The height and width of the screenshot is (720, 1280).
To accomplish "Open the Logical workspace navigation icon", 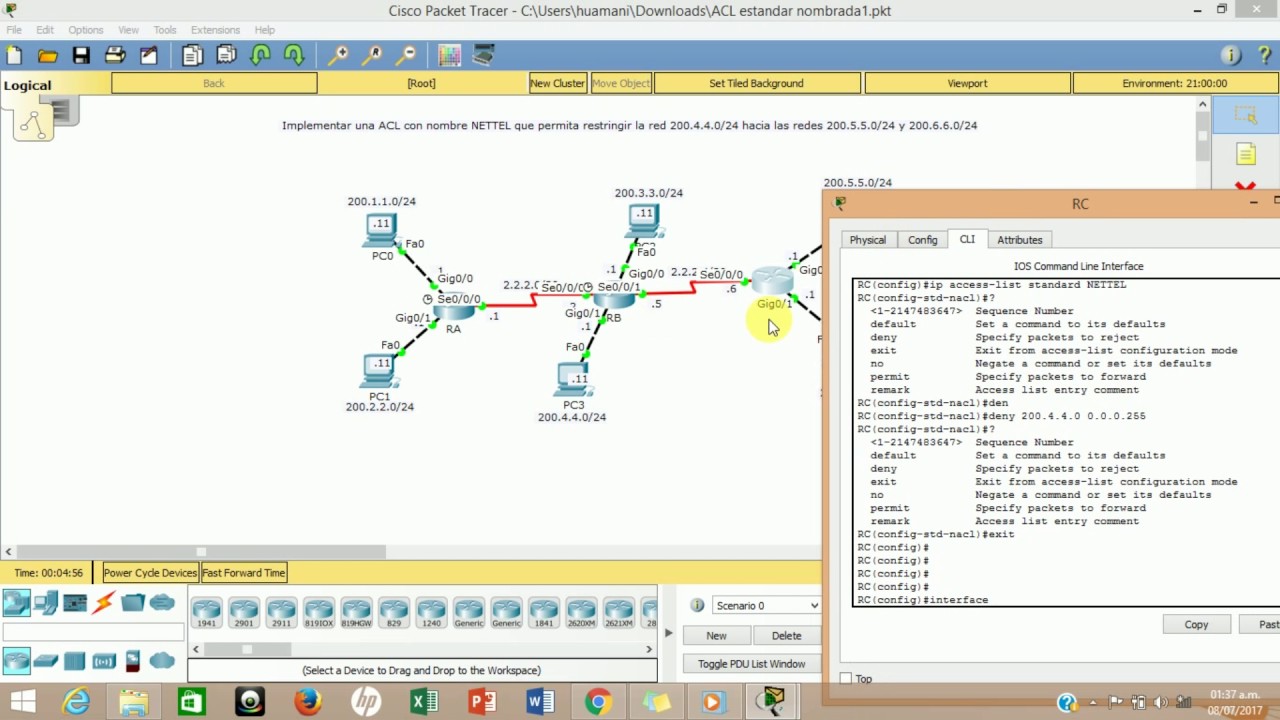I will (x=33, y=122).
